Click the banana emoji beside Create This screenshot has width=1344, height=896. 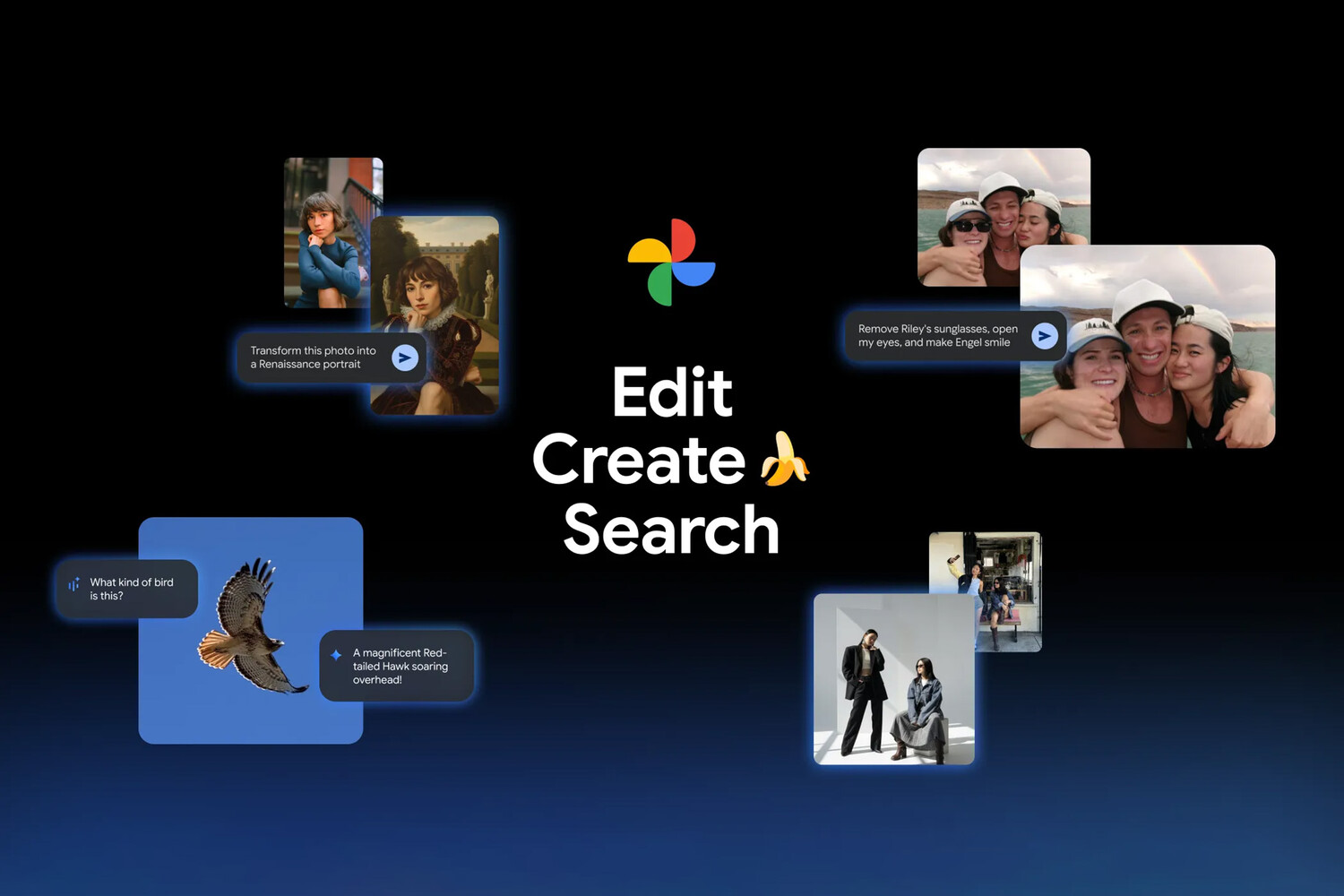click(x=783, y=460)
